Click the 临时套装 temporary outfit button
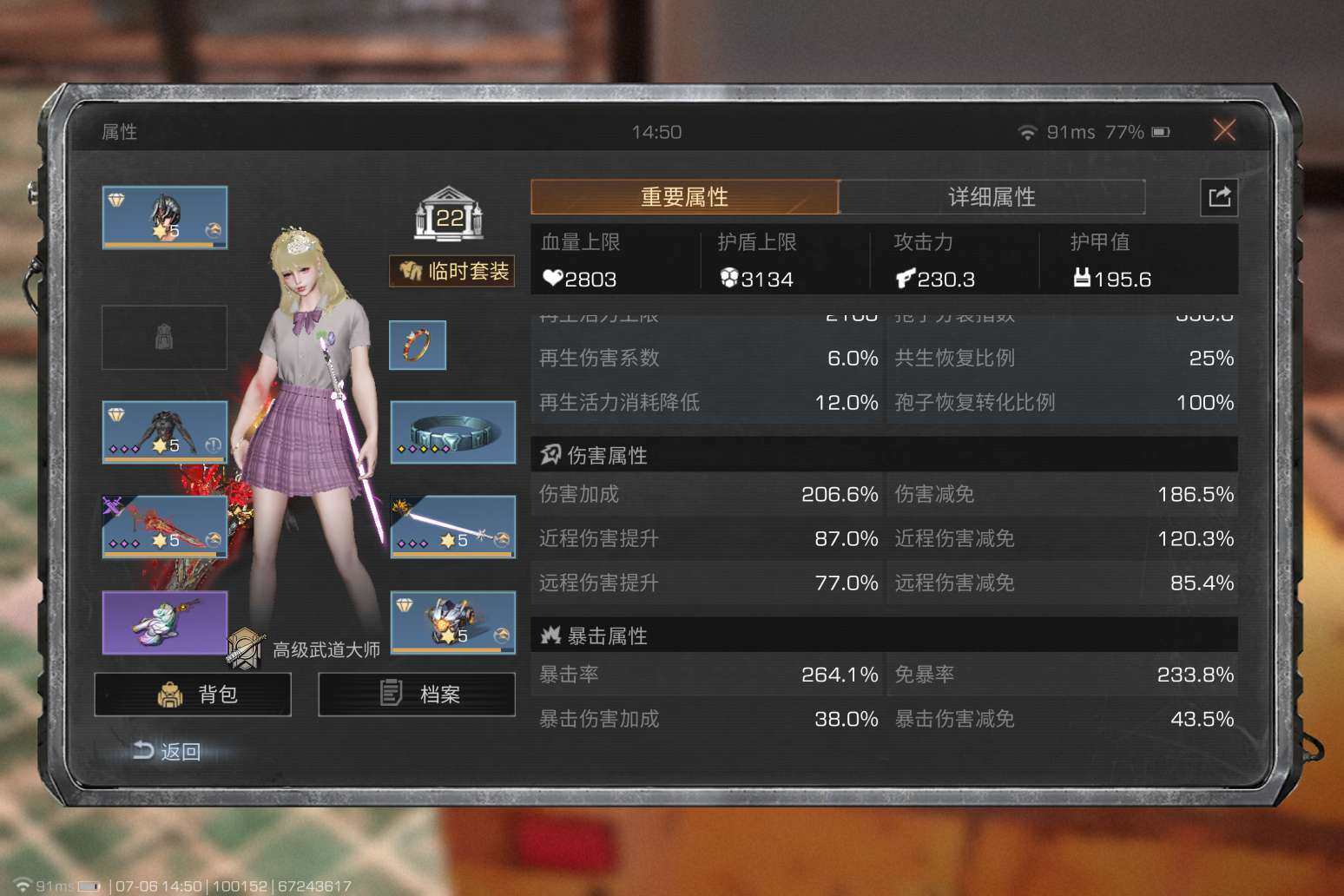 pyautogui.click(x=452, y=271)
